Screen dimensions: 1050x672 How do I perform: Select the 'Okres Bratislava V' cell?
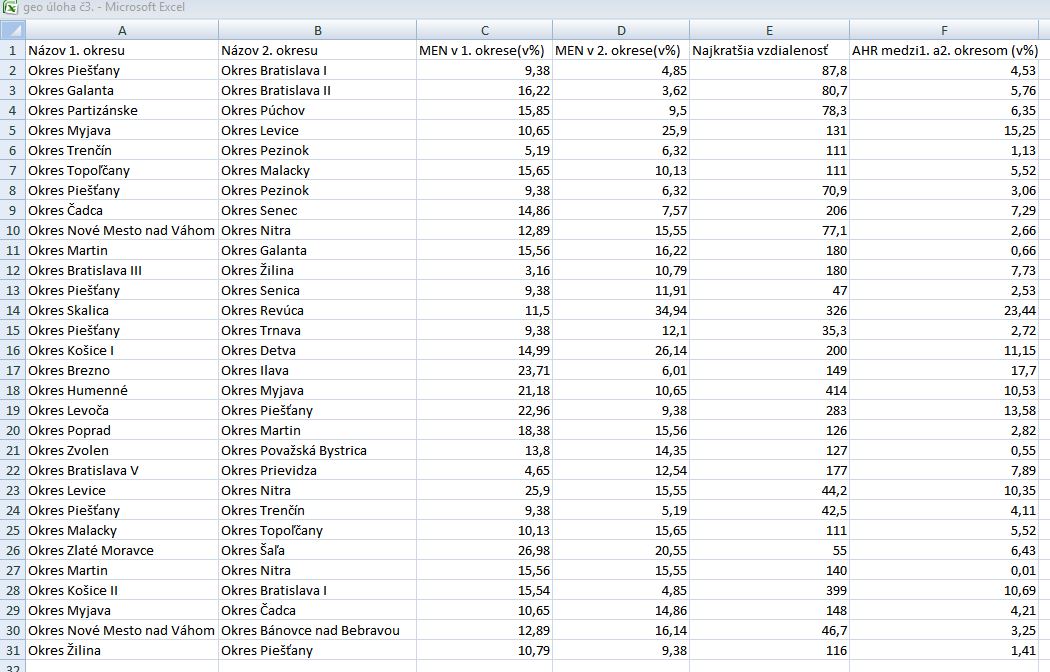pos(122,471)
